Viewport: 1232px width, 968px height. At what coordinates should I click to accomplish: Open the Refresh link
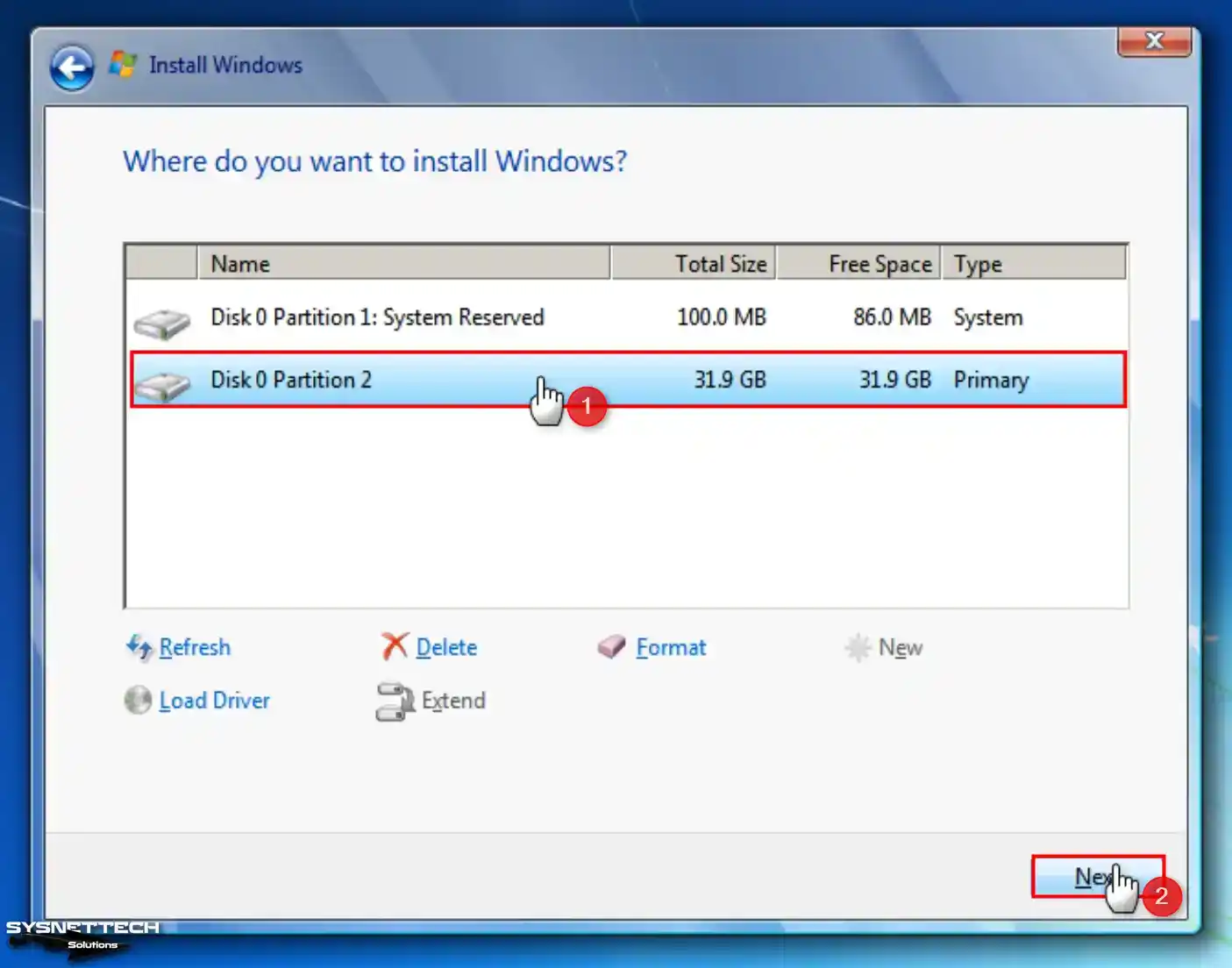tap(195, 647)
